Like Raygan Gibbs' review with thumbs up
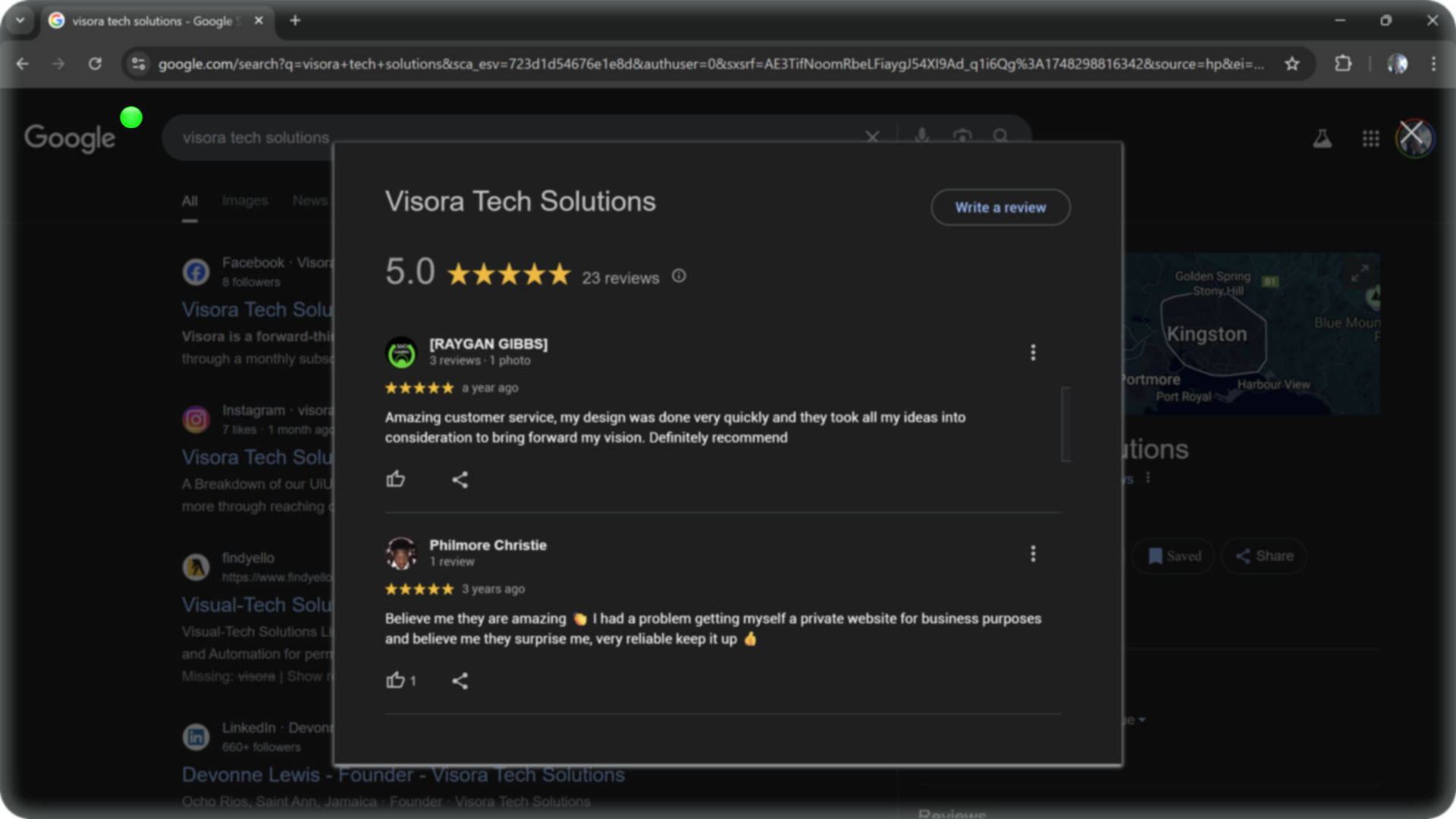1456x819 pixels. pyautogui.click(x=395, y=479)
